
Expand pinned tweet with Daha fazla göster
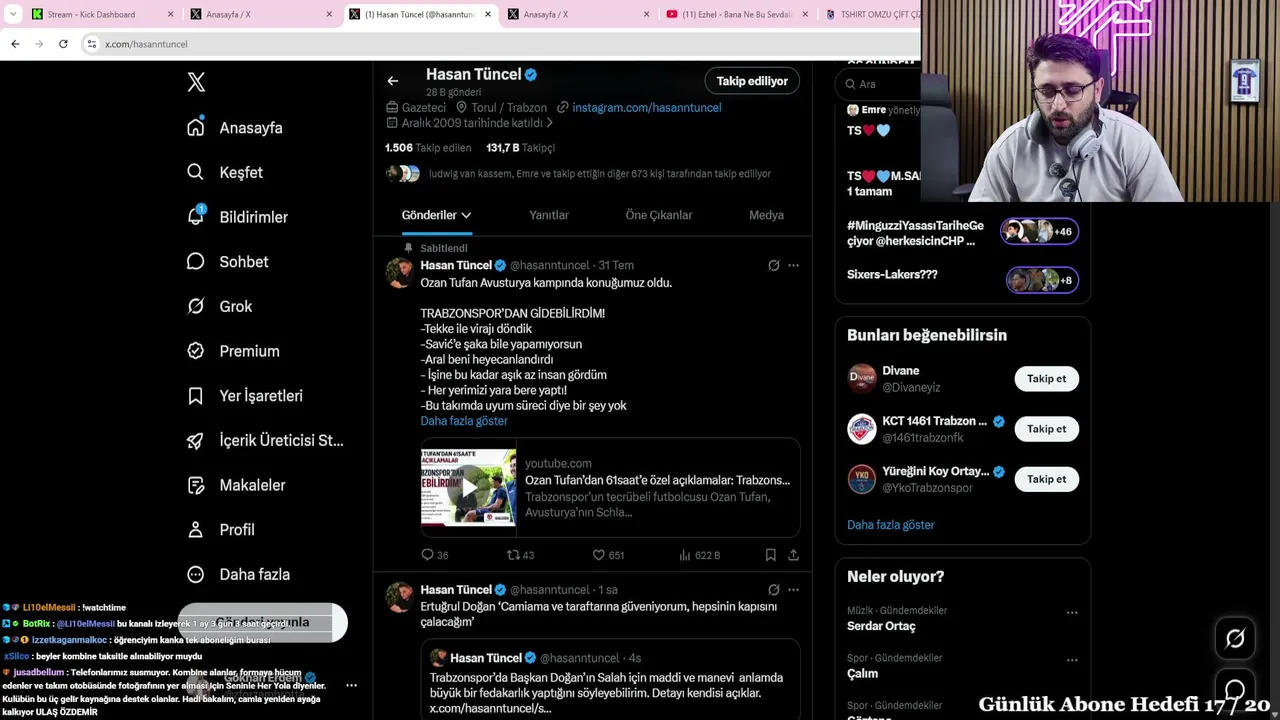click(x=464, y=421)
